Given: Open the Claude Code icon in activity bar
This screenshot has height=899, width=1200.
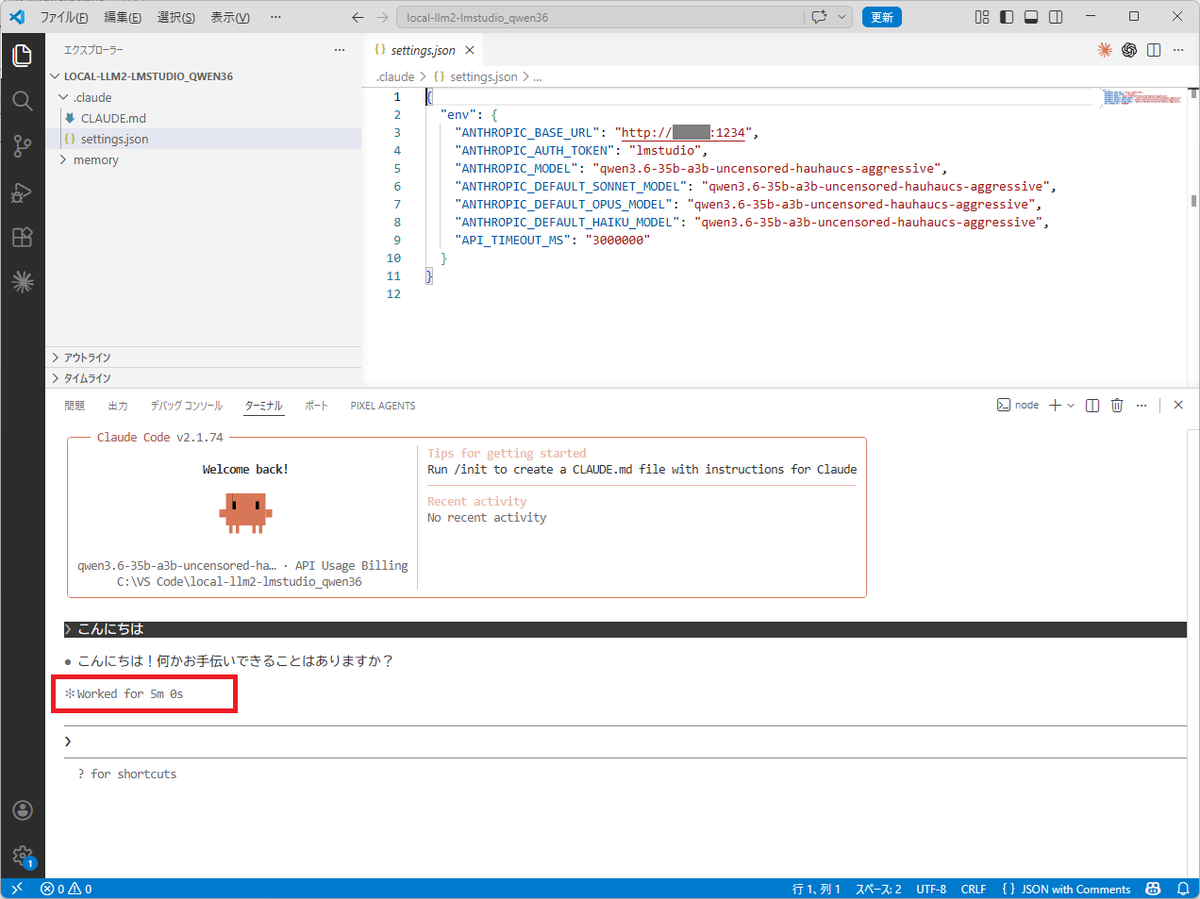Looking at the screenshot, I should pyautogui.click(x=22, y=283).
